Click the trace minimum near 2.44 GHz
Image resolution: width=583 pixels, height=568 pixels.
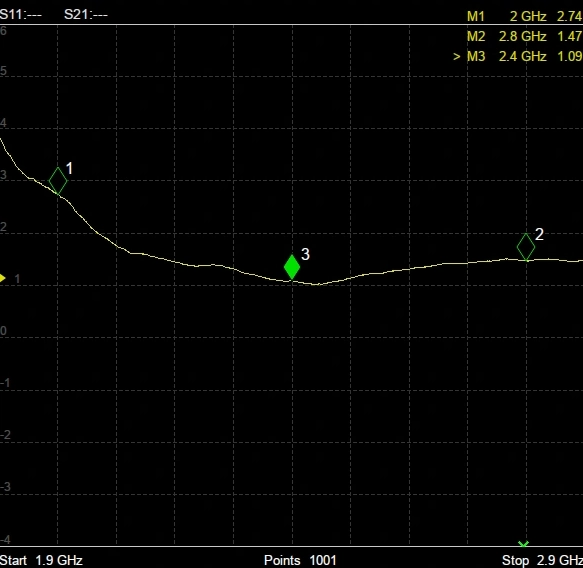pyautogui.click(x=316, y=284)
